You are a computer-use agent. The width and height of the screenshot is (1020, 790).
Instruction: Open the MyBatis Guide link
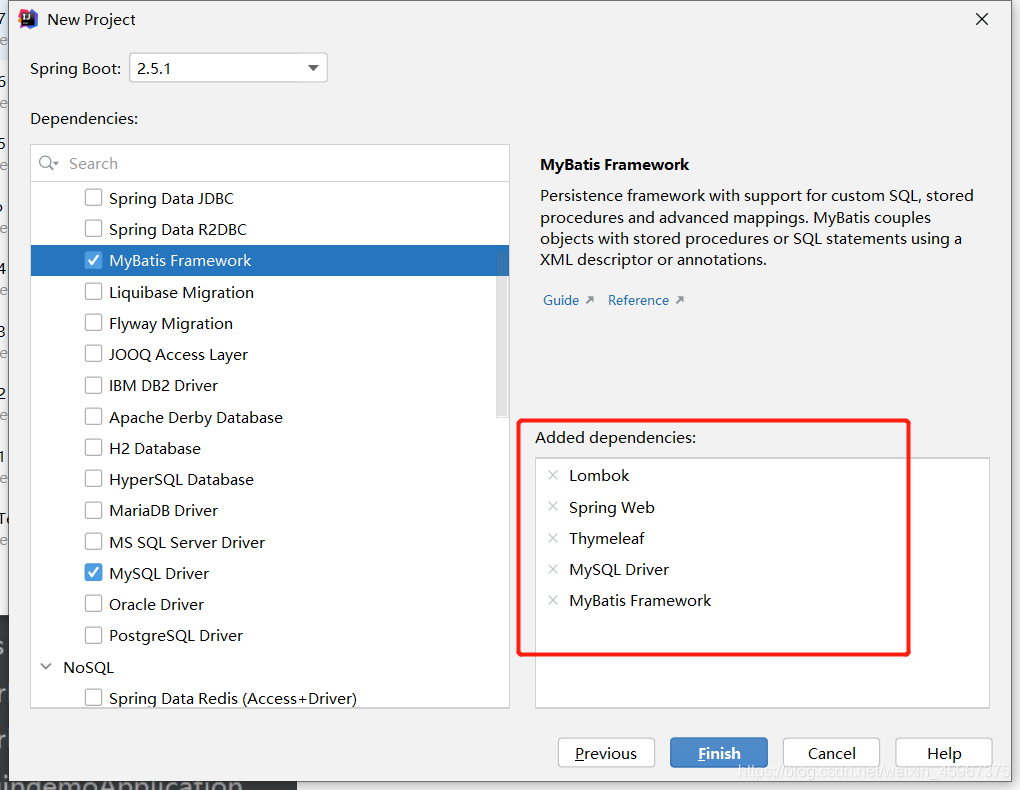tap(560, 299)
